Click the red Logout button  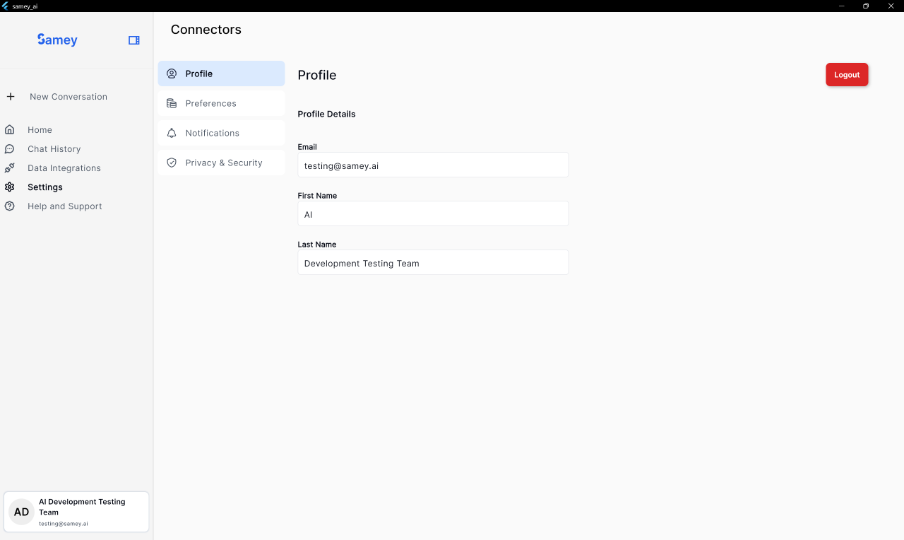(x=846, y=74)
